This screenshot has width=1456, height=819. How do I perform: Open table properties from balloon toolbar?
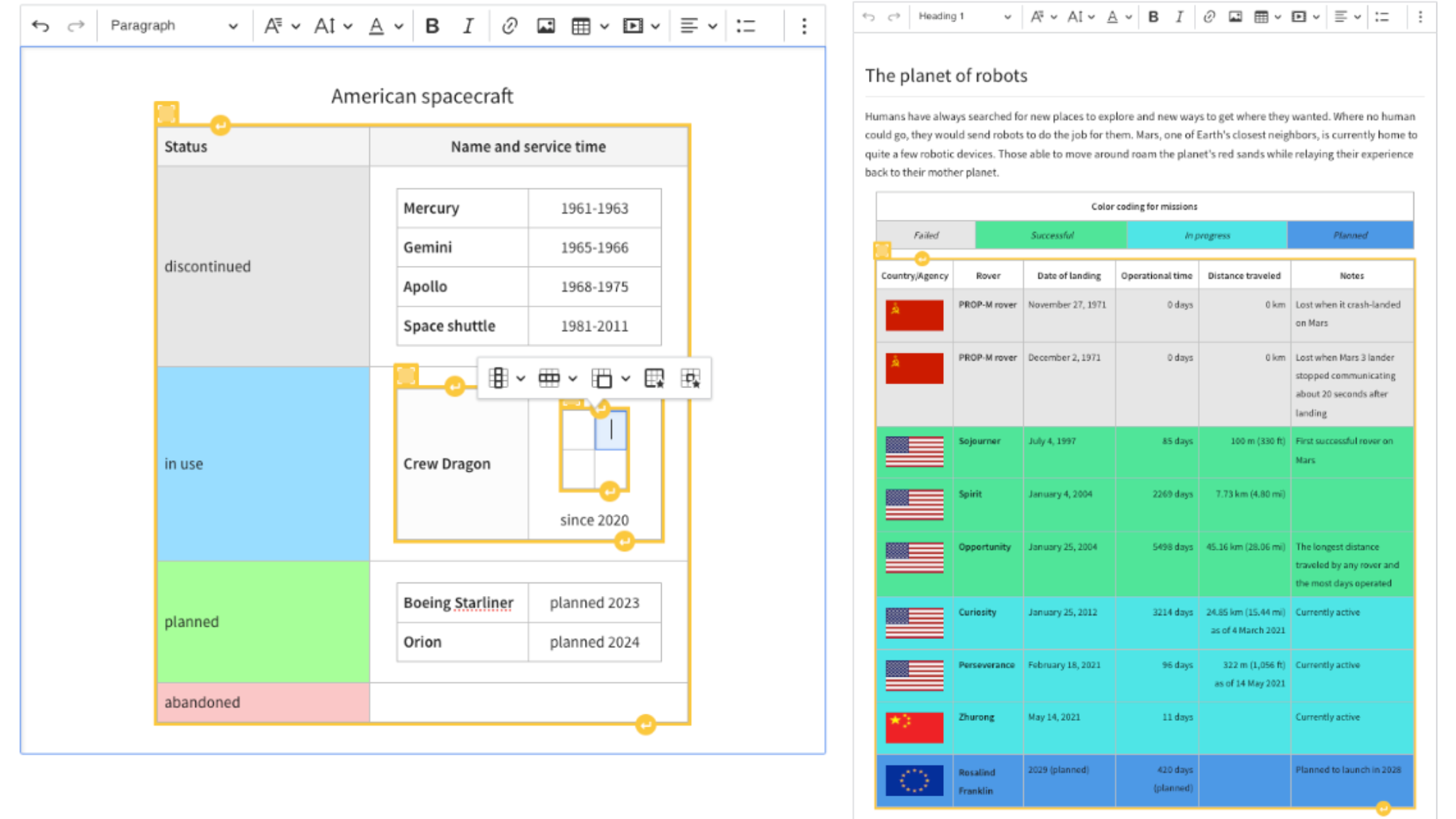point(654,378)
